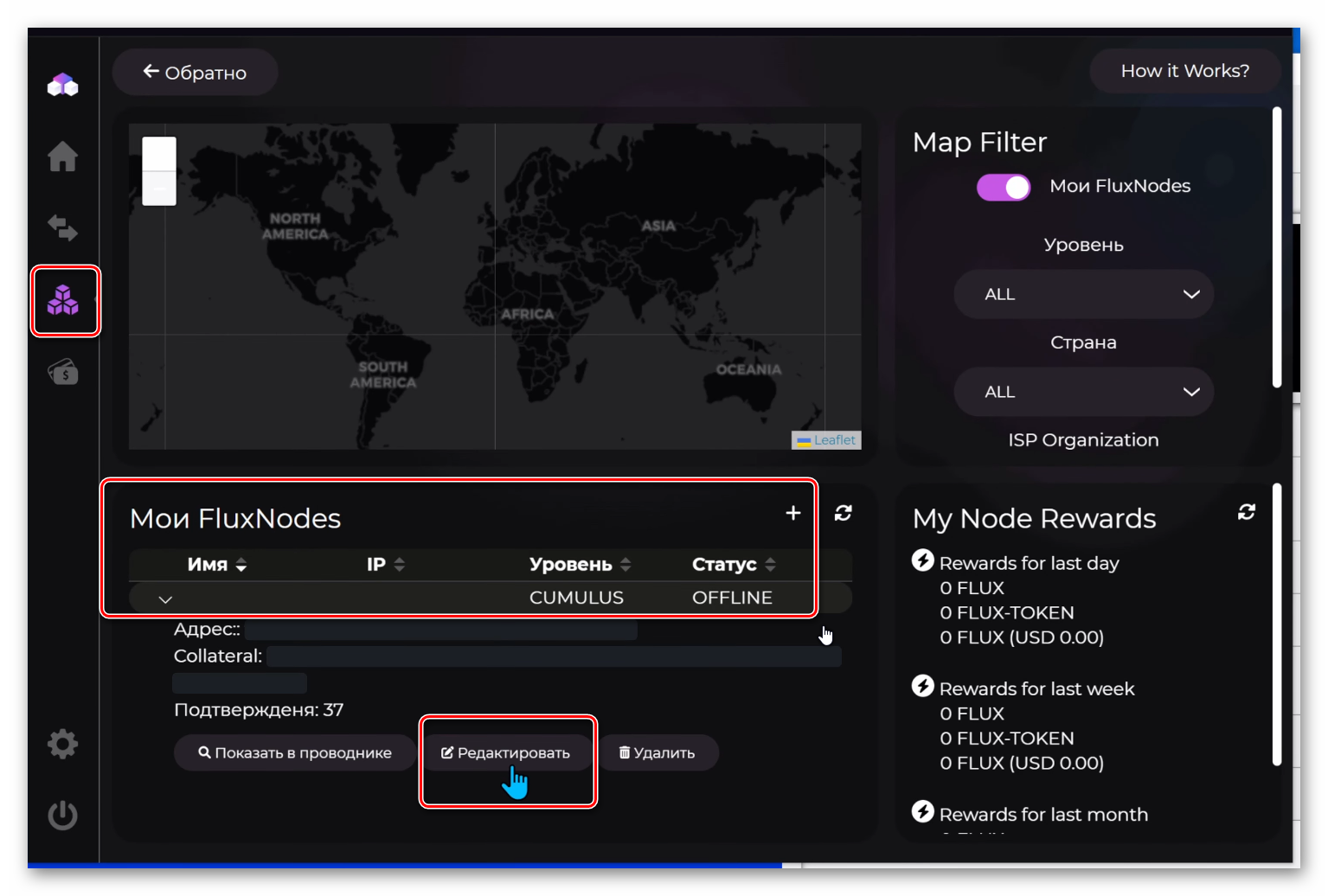The image size is (1328, 896).
Task: Open the FluxNodes cubes sidebar icon
Action: point(62,300)
